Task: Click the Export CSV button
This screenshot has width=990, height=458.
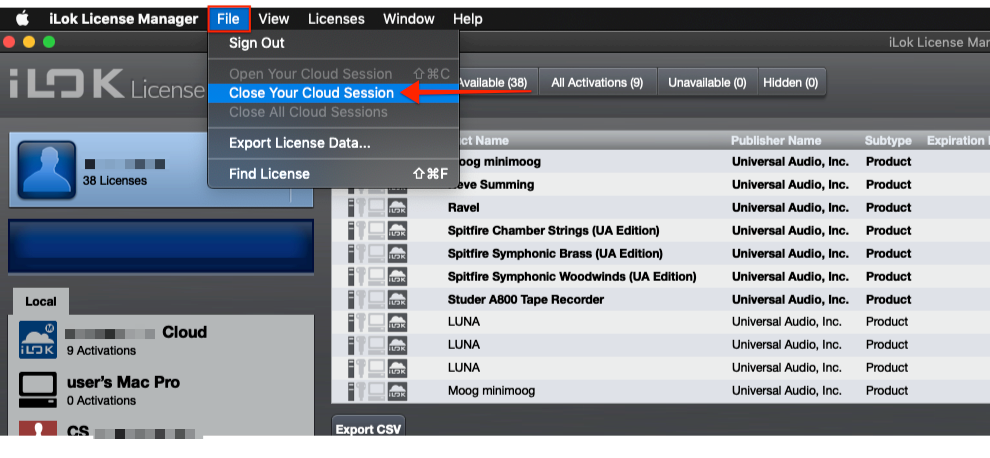Action: tap(367, 428)
